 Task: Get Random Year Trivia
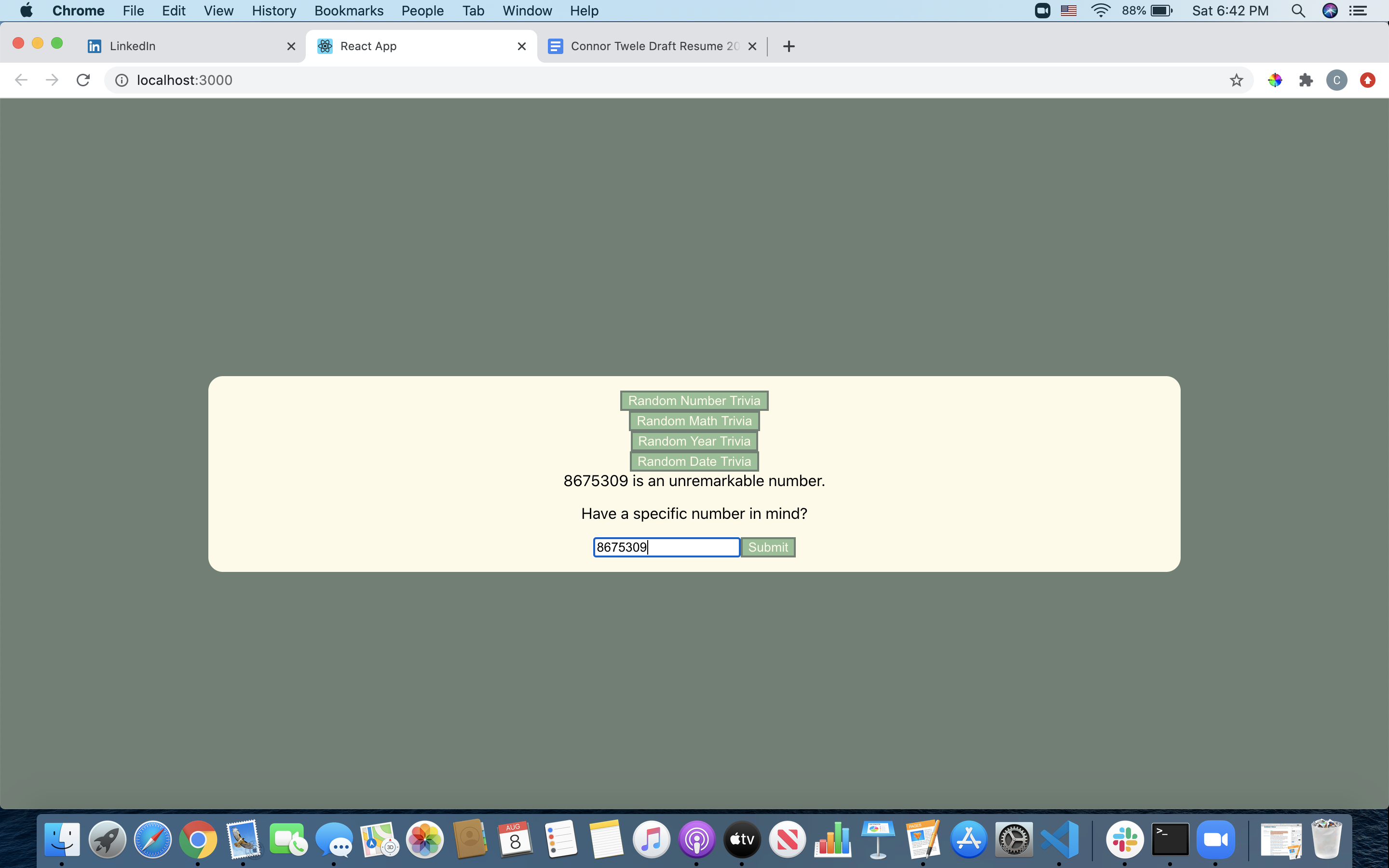[x=694, y=441]
